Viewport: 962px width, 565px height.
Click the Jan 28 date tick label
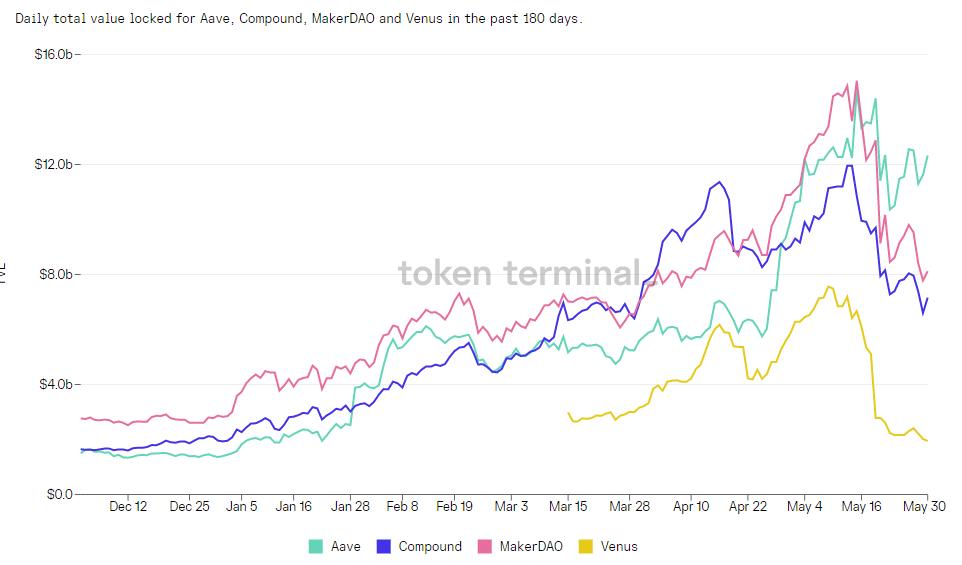point(350,507)
